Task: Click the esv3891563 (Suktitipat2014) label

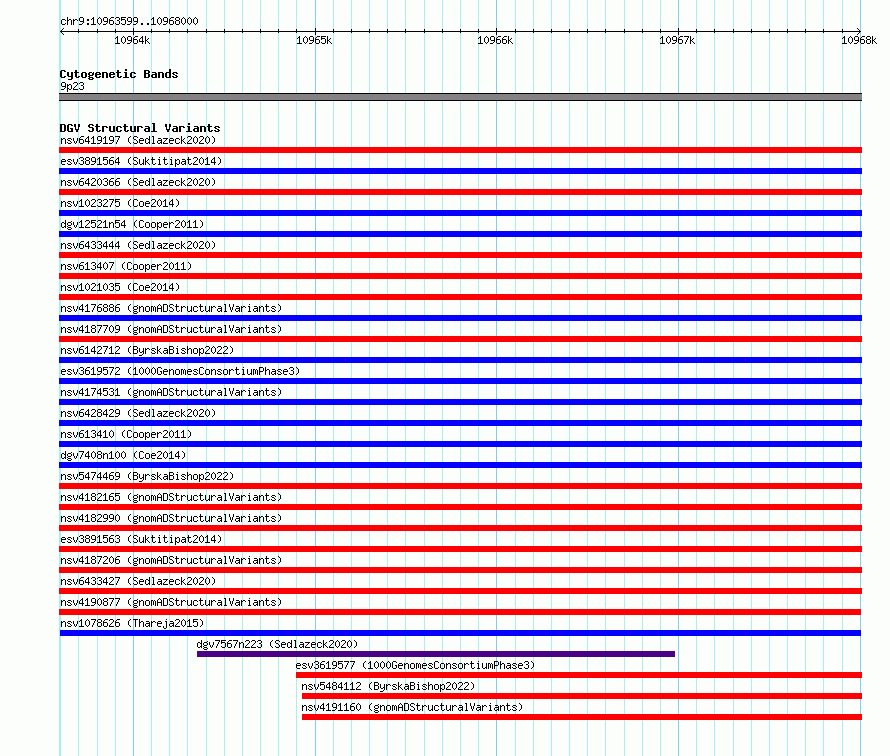Action: coord(141,539)
